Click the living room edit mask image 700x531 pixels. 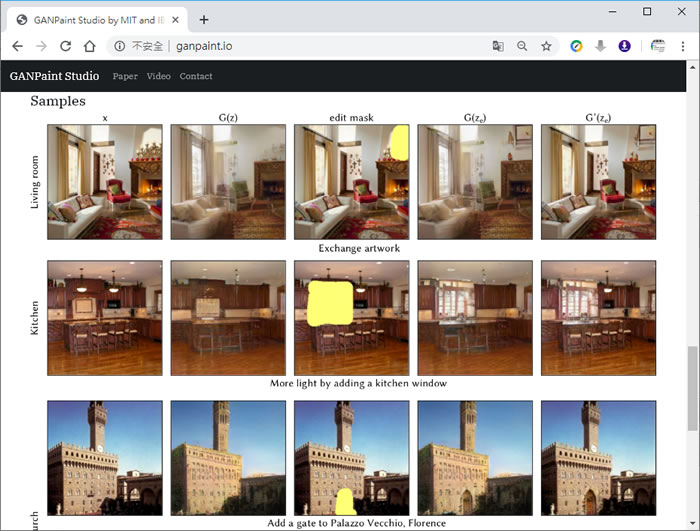[x=351, y=182]
